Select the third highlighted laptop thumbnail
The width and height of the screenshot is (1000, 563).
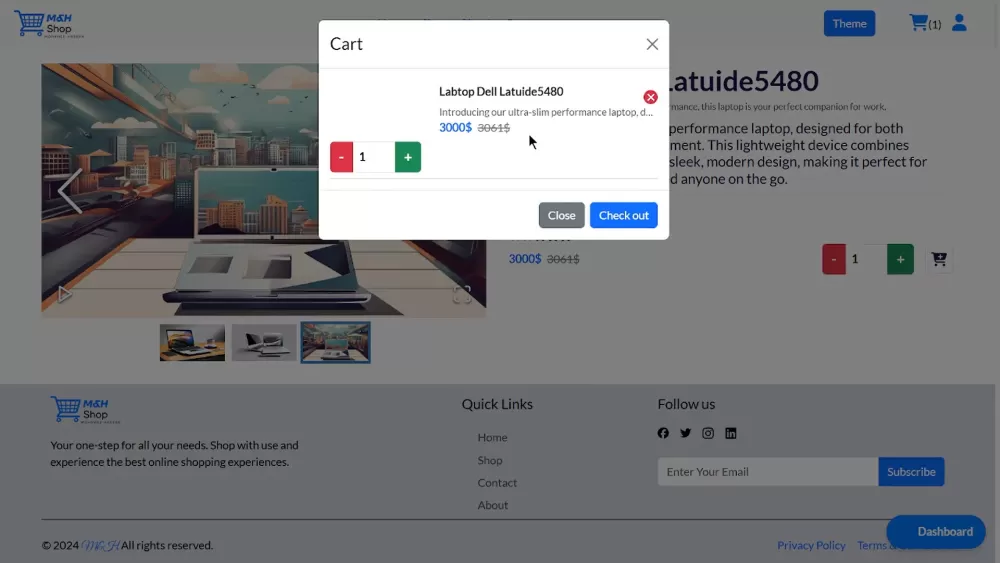(x=335, y=342)
